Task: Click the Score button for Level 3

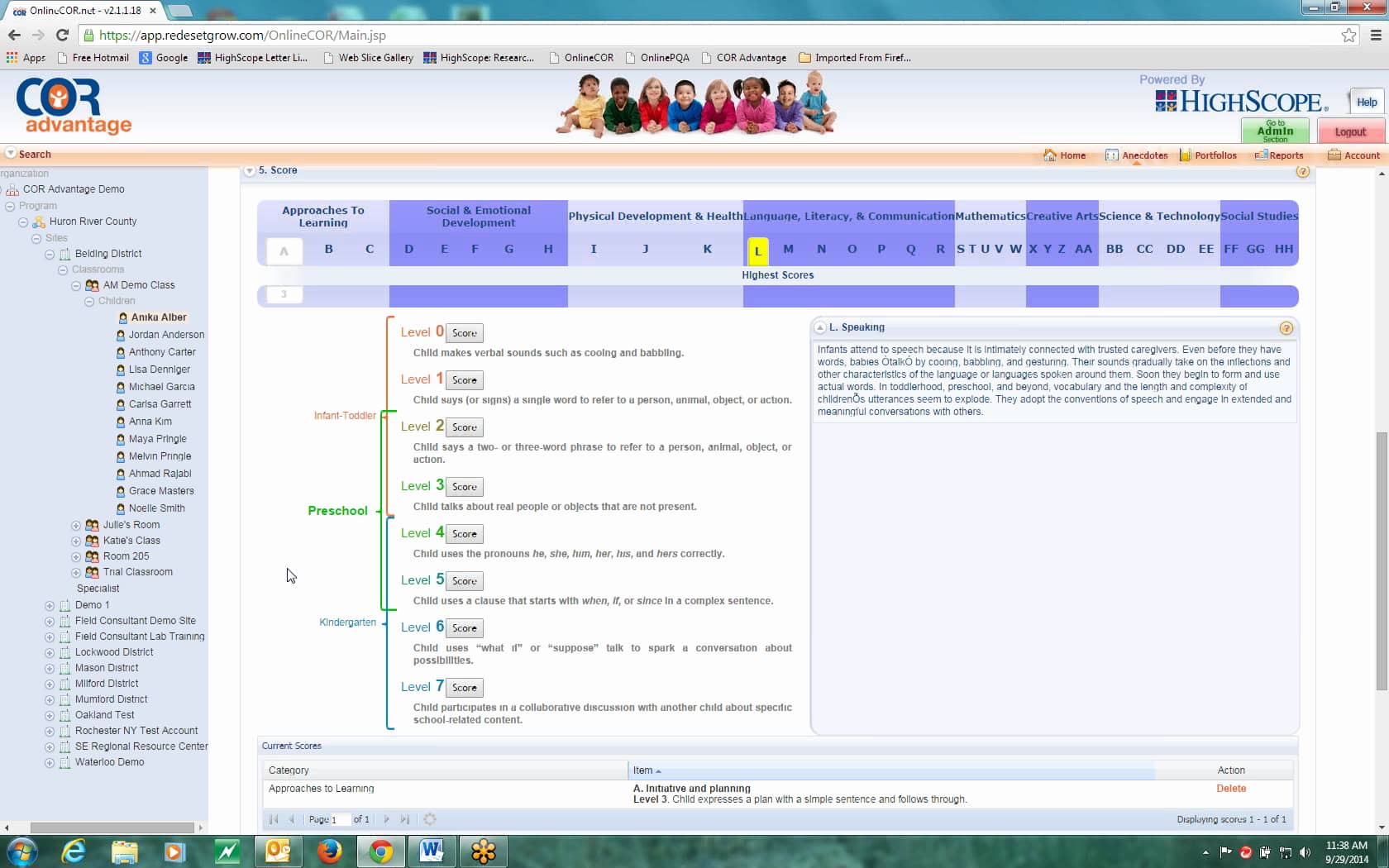Action: tap(463, 486)
